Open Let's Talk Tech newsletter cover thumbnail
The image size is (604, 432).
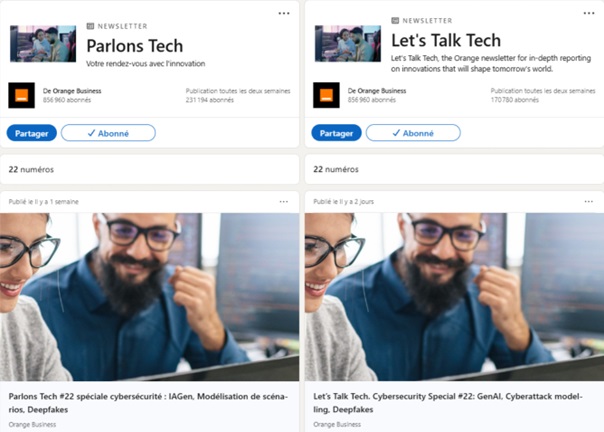pyautogui.click(x=348, y=44)
